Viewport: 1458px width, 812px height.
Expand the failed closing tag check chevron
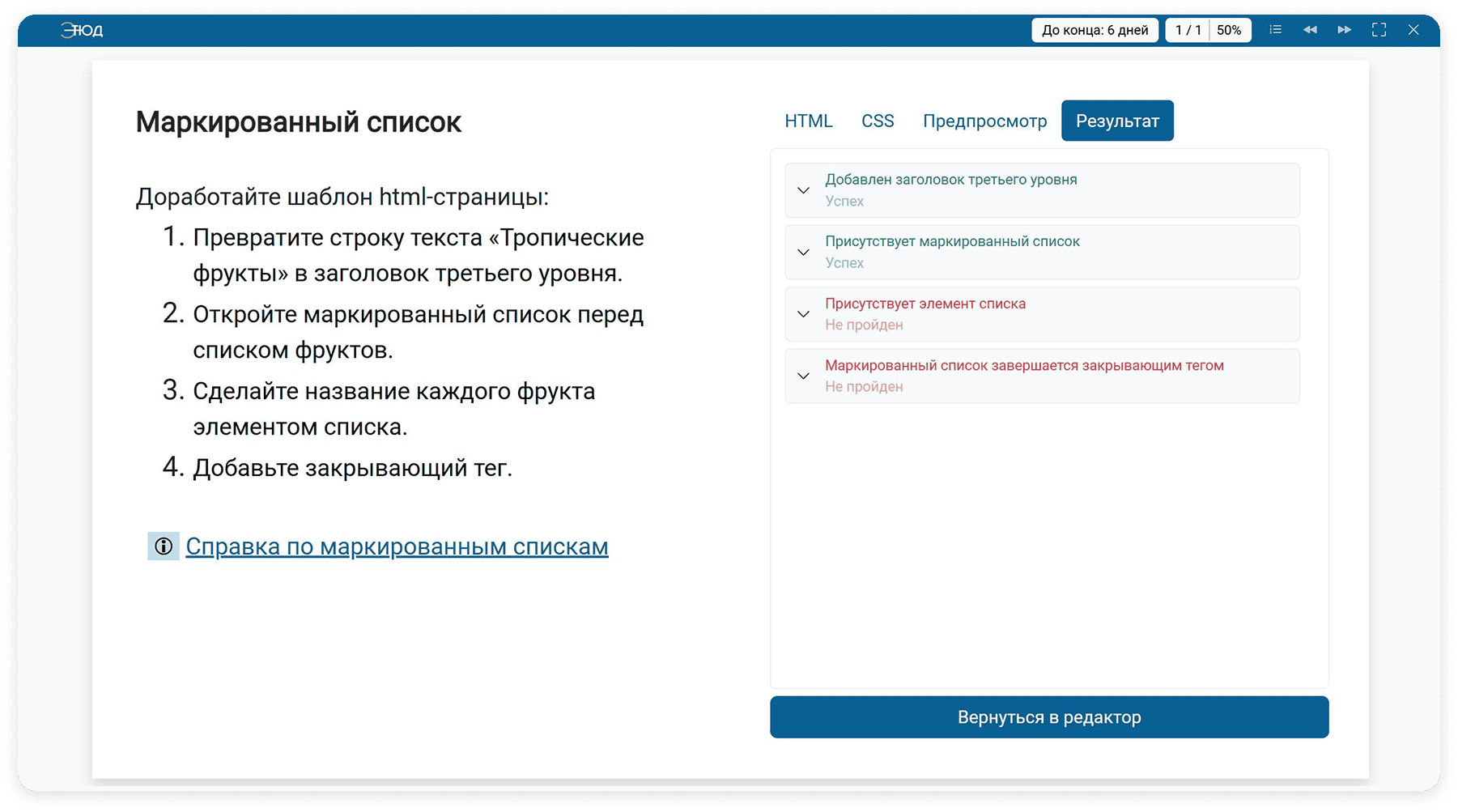[x=803, y=376]
